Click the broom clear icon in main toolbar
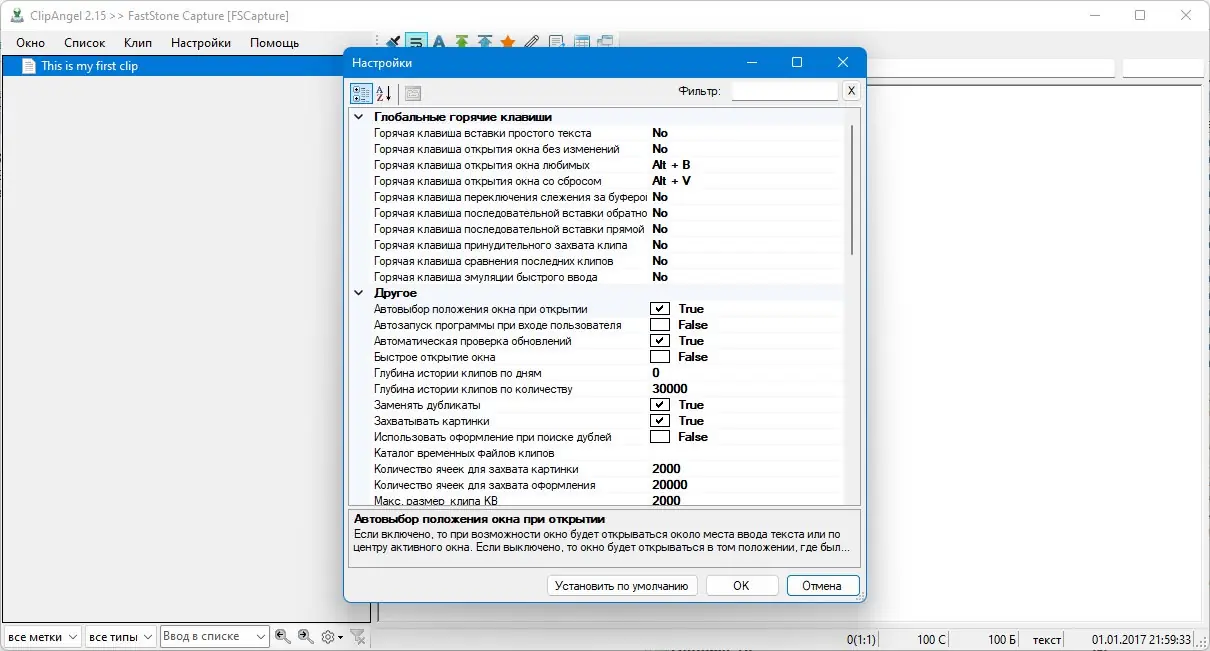This screenshot has height=651, width=1210. (393, 43)
